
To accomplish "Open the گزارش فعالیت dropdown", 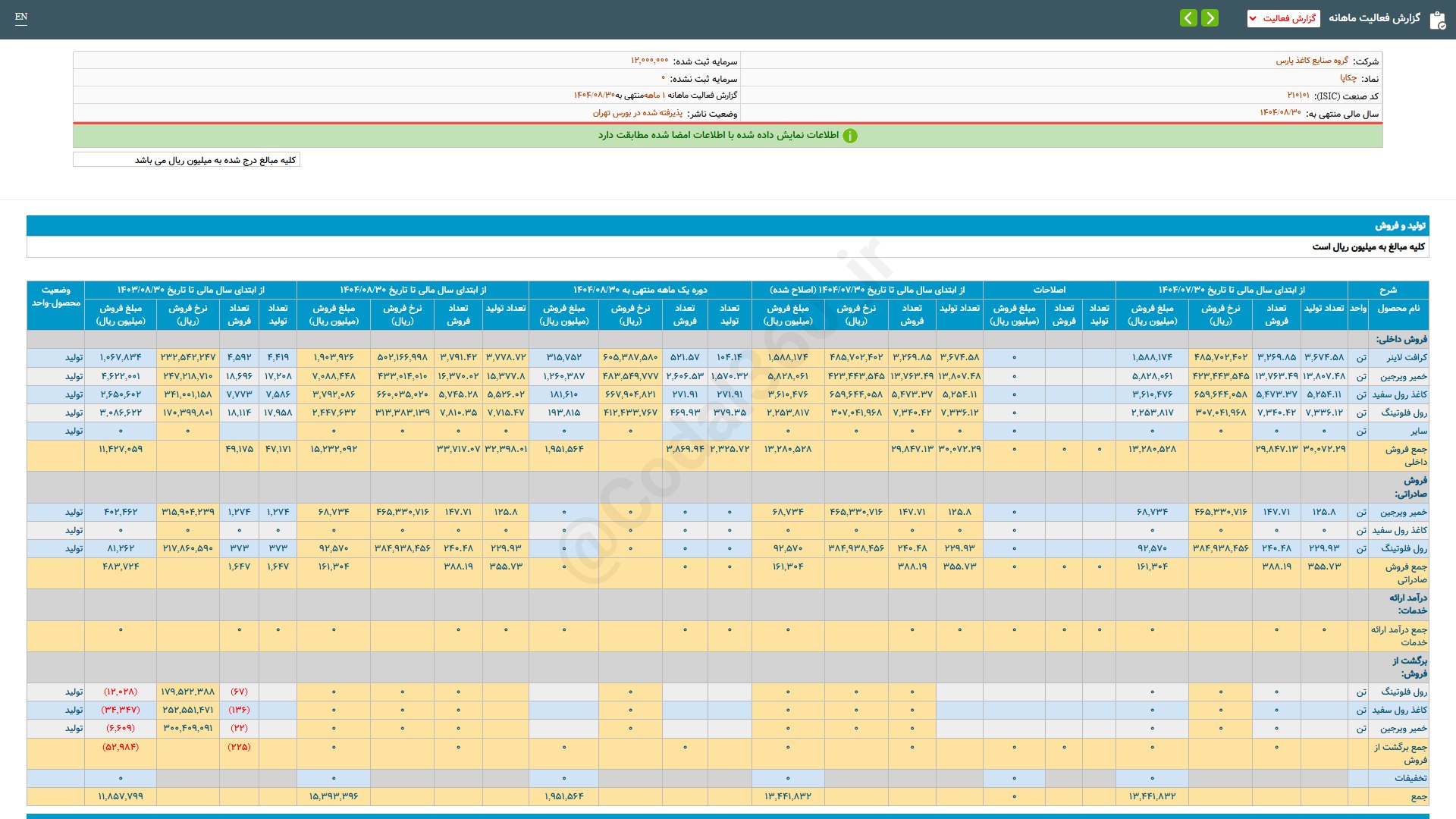I will click(1283, 18).
